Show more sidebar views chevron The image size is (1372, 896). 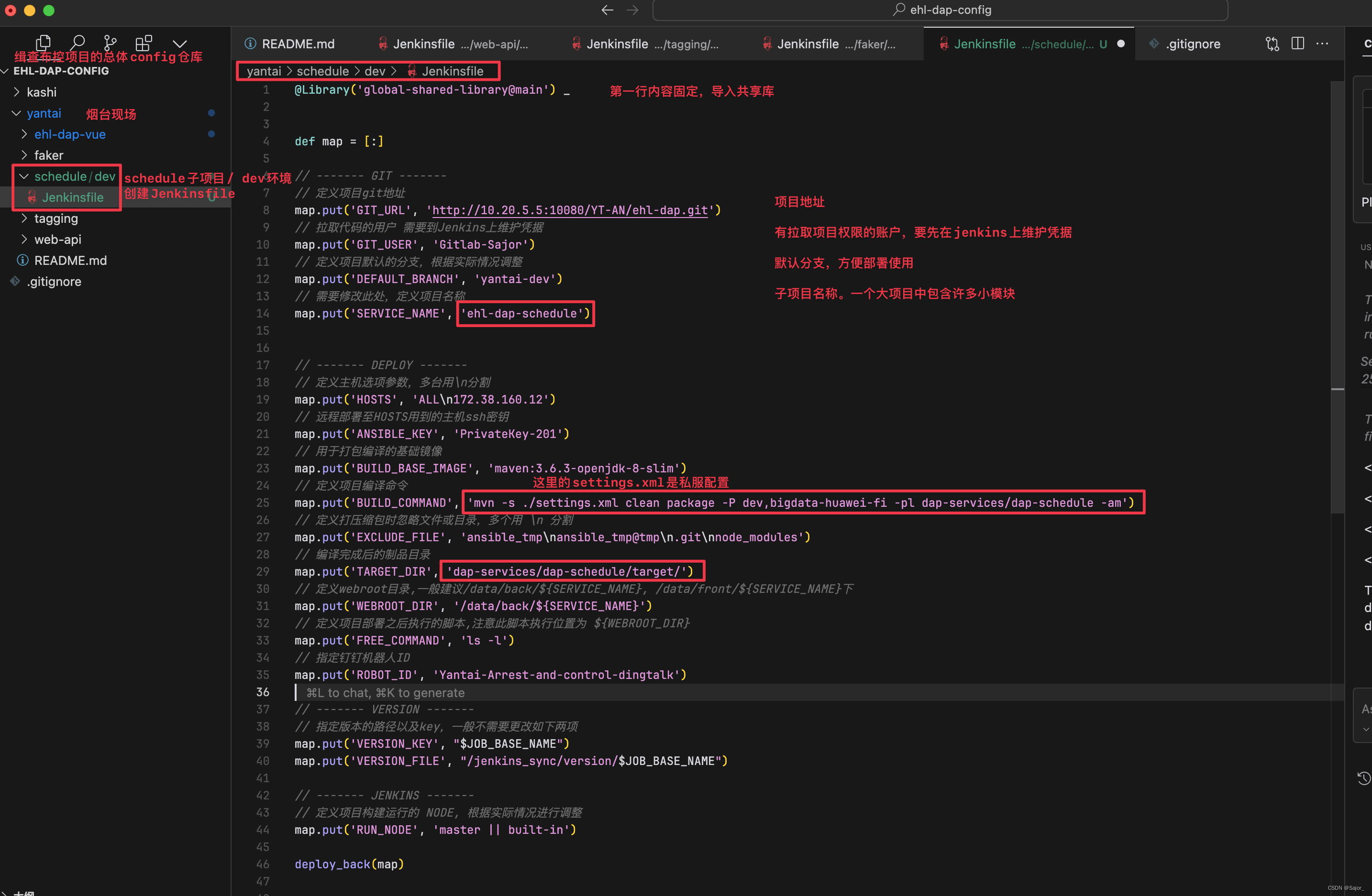point(180,44)
